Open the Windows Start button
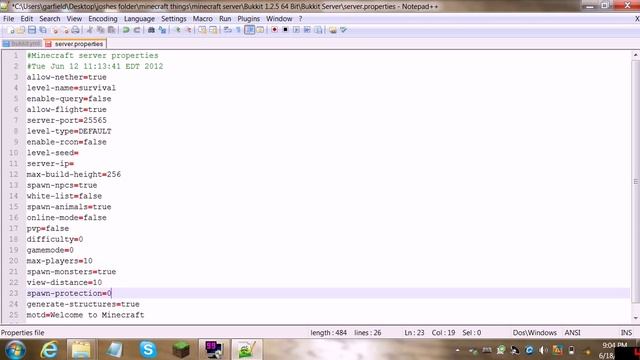 [16, 350]
